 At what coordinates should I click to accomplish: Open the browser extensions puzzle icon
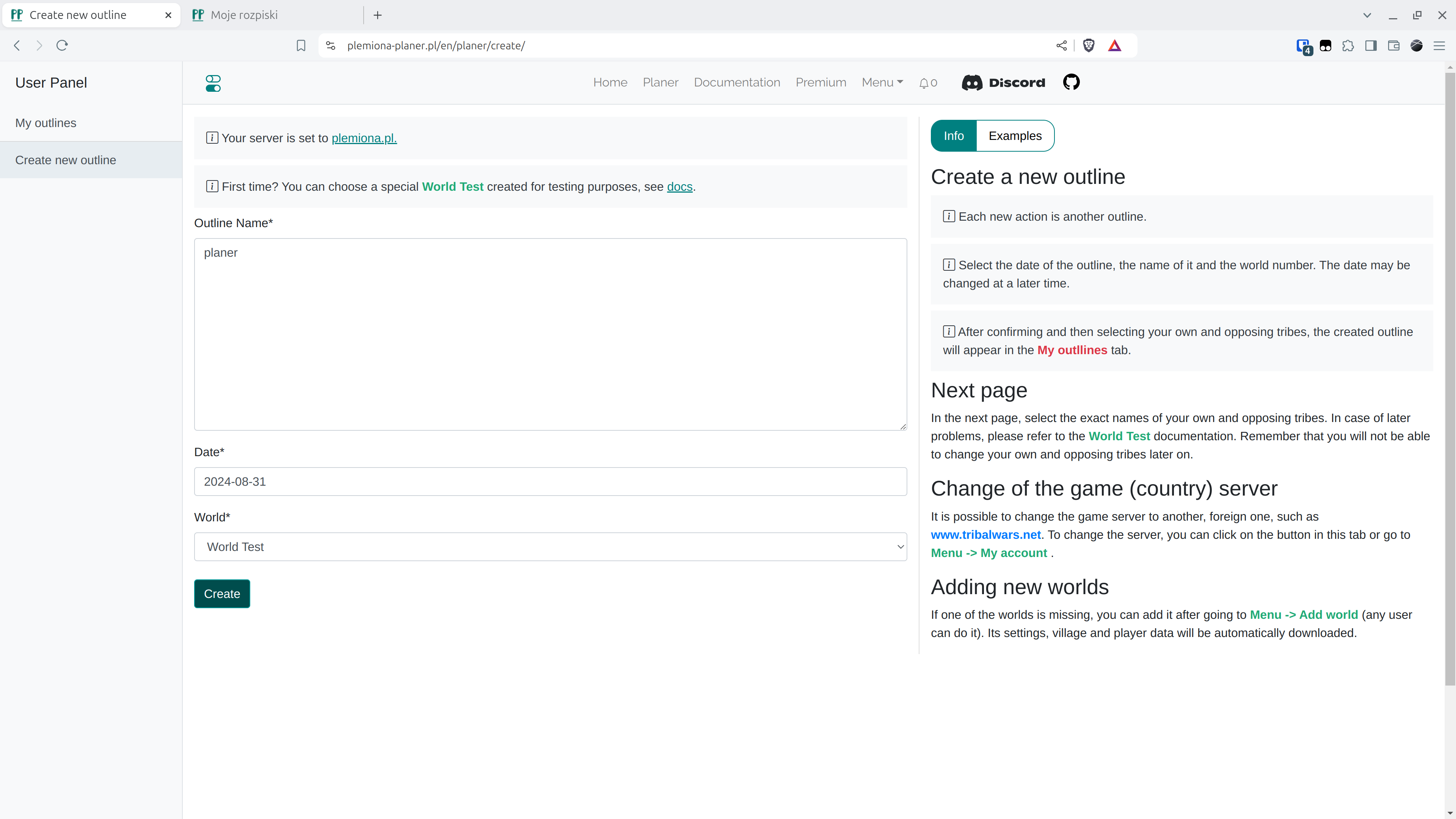coord(1348,46)
